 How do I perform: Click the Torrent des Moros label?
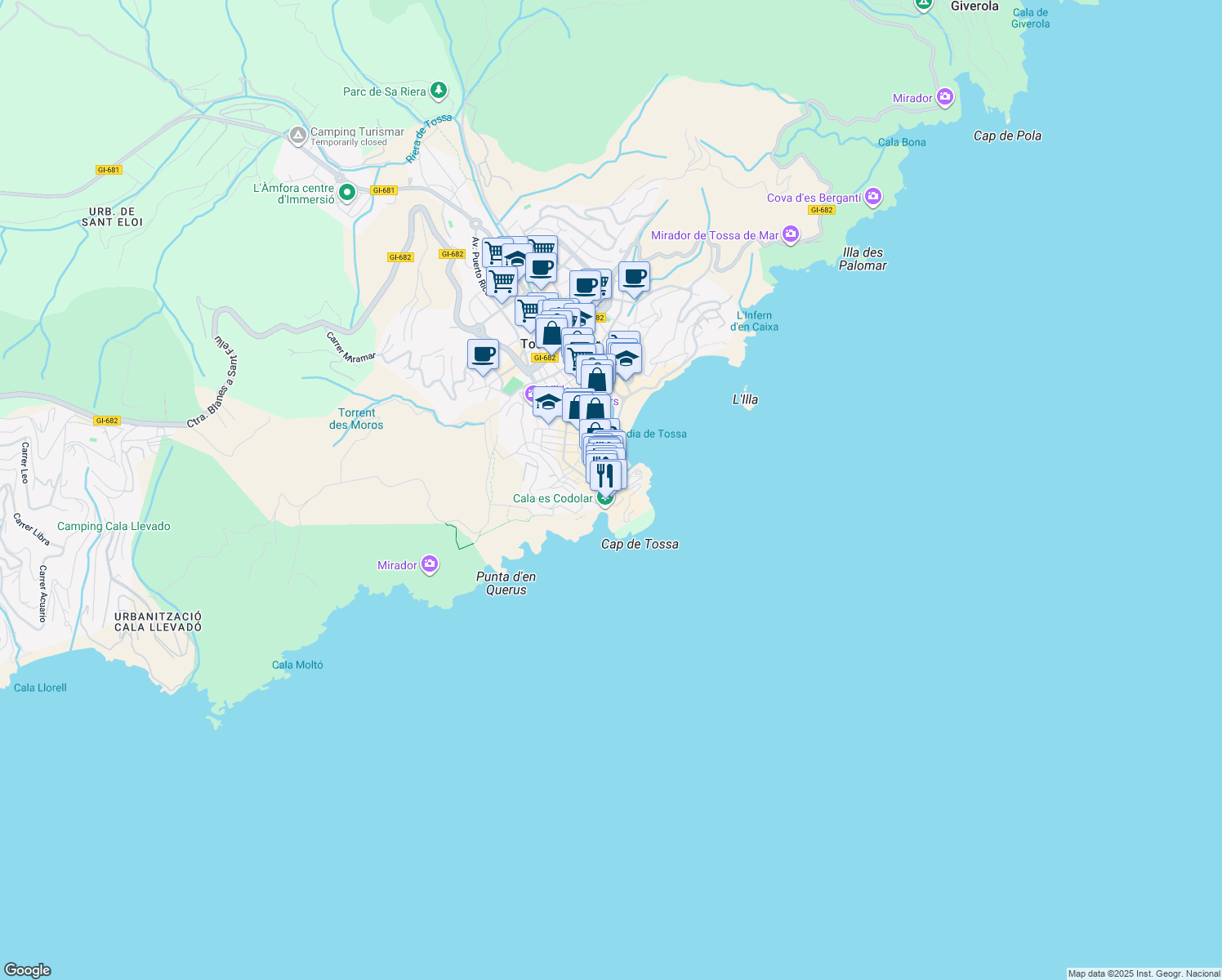[356, 419]
